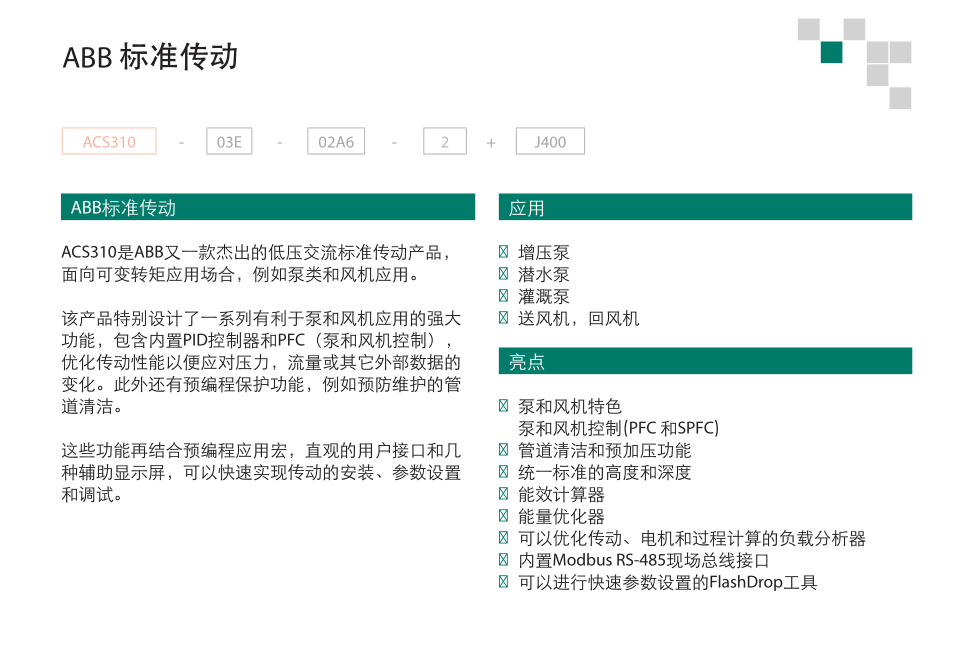The image size is (962, 658).
Task: Select the "送风机，回风机" list item
Action: pos(579,319)
